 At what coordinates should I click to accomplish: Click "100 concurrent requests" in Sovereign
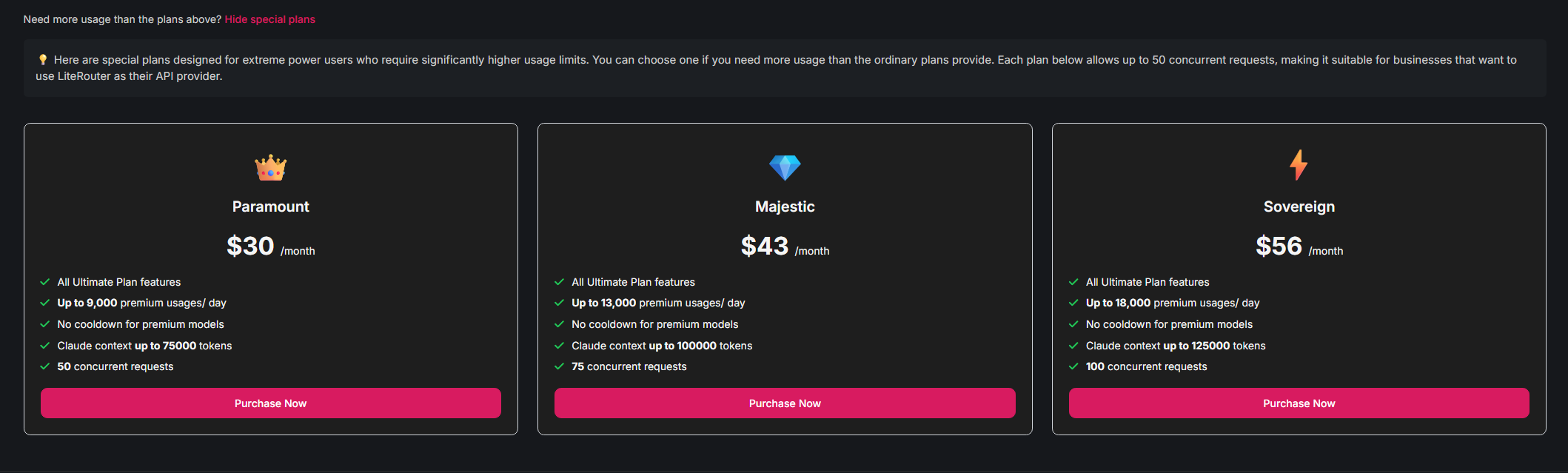tap(1146, 366)
